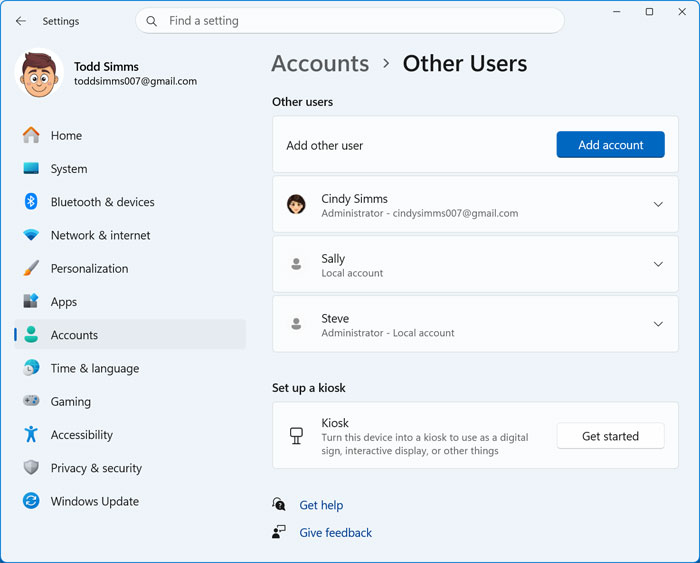Click Accounts breadcrumb link
Viewport: 700px width, 563px height.
tap(320, 63)
